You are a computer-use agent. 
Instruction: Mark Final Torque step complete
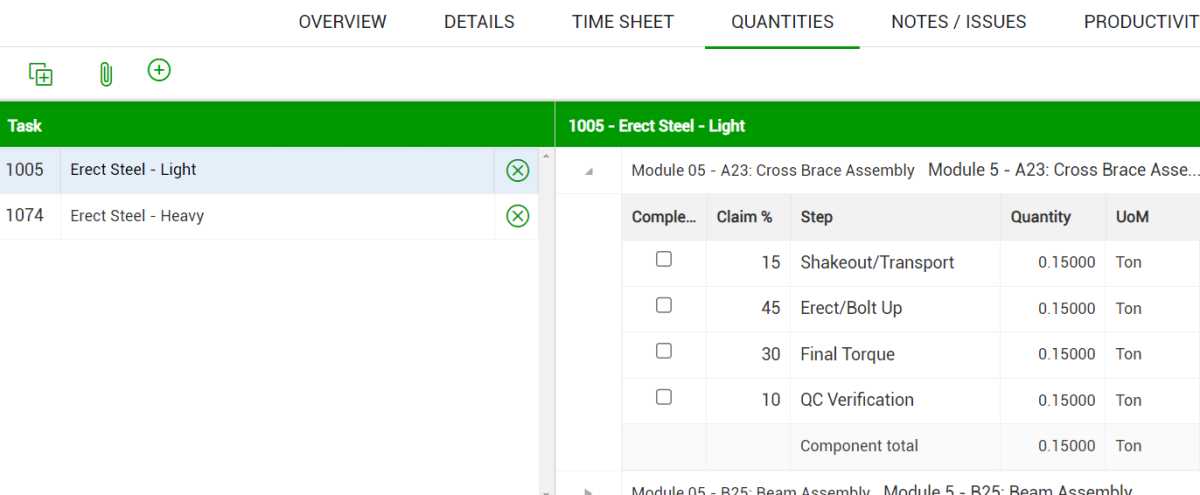pyautogui.click(x=664, y=352)
